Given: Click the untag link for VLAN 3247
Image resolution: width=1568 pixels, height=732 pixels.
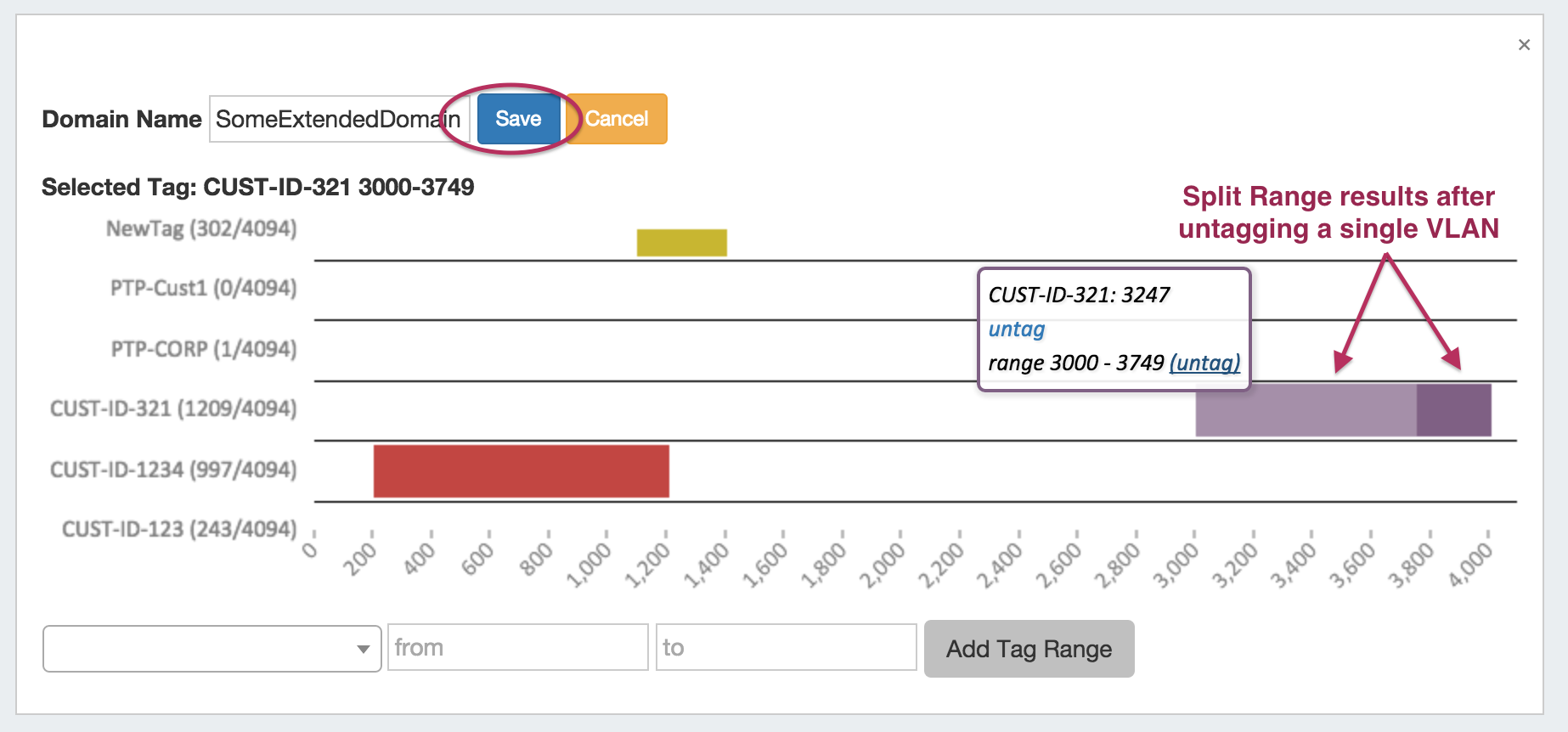Looking at the screenshot, I should [x=1017, y=329].
